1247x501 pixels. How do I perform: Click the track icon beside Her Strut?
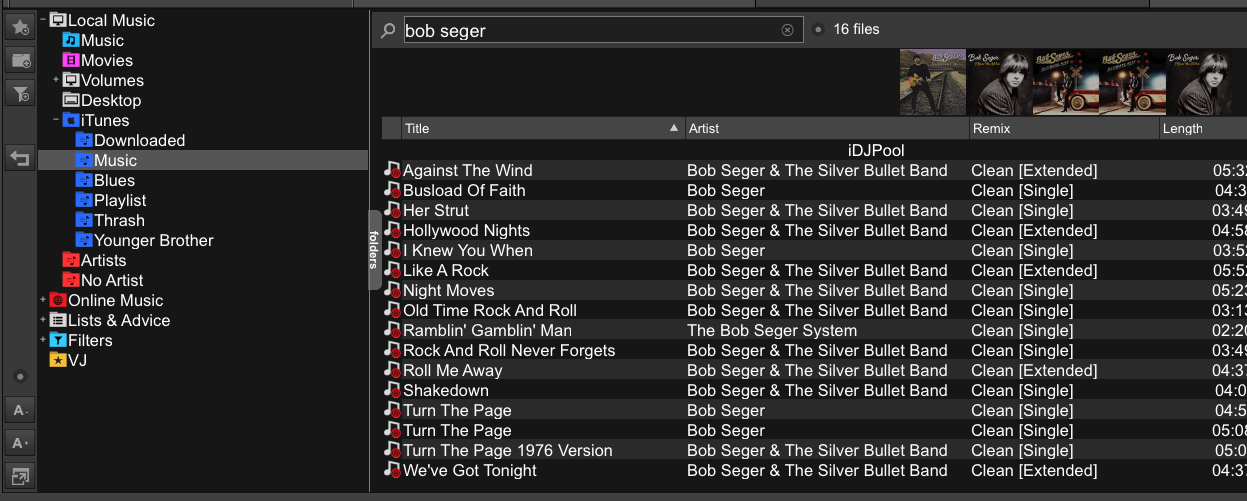[x=392, y=210]
